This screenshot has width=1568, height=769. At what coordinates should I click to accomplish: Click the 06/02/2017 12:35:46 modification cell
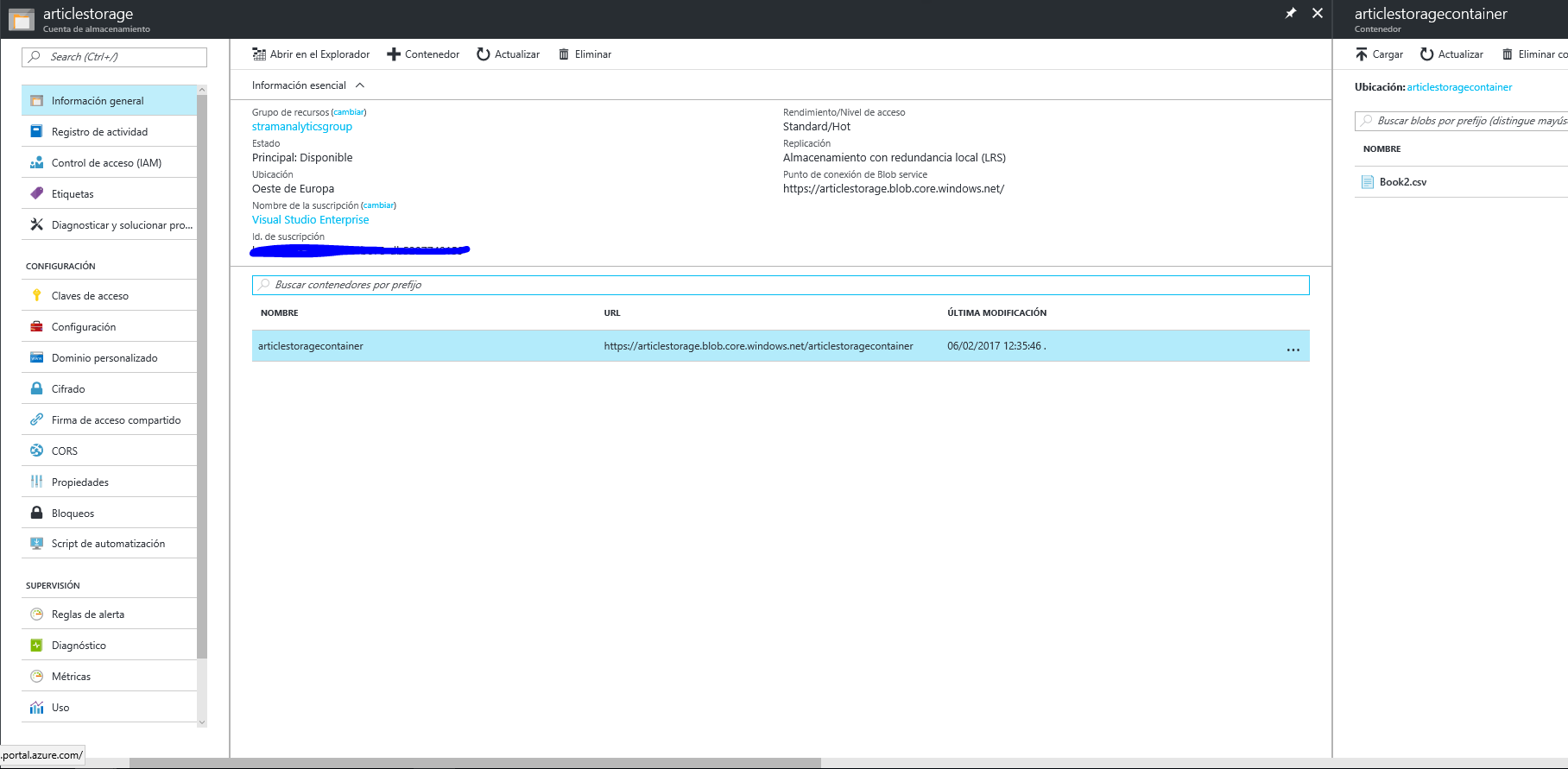point(995,346)
